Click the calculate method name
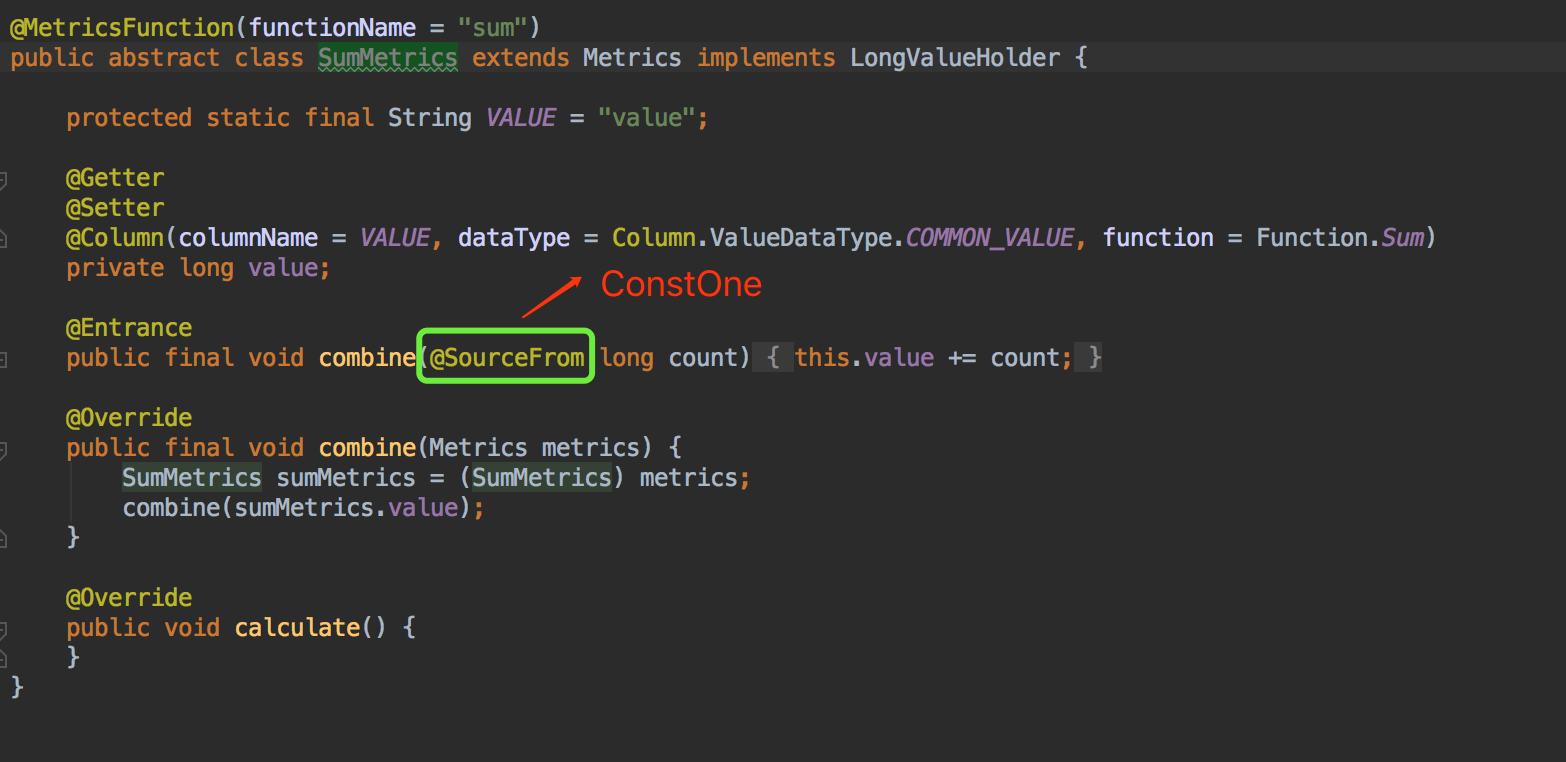Screen dimensions: 1566x762 coord(297,627)
